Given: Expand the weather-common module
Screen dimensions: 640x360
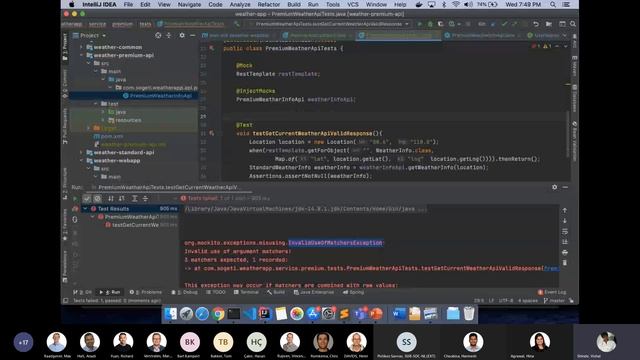Looking at the screenshot, I should [81, 47].
